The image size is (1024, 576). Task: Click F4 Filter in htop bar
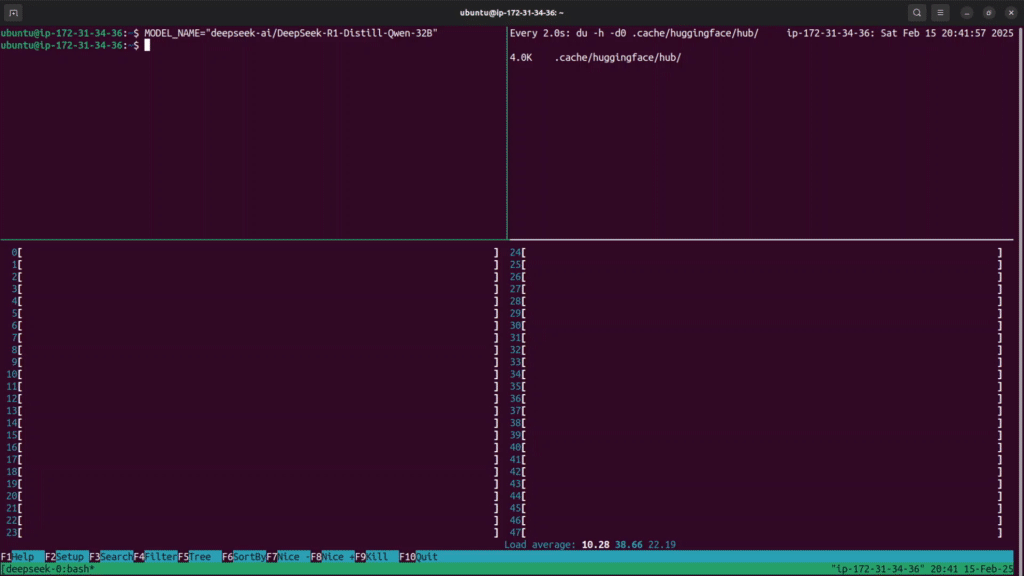click(155, 557)
